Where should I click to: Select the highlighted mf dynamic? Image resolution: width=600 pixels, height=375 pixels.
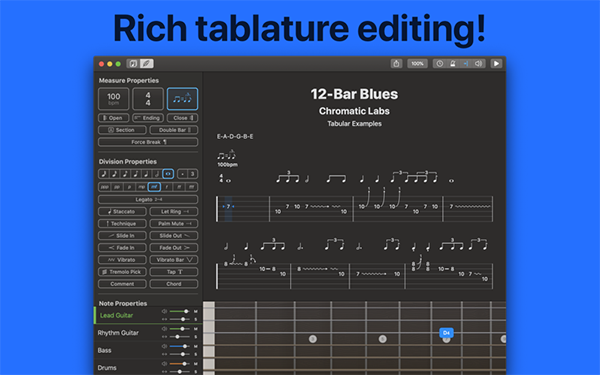click(x=154, y=187)
